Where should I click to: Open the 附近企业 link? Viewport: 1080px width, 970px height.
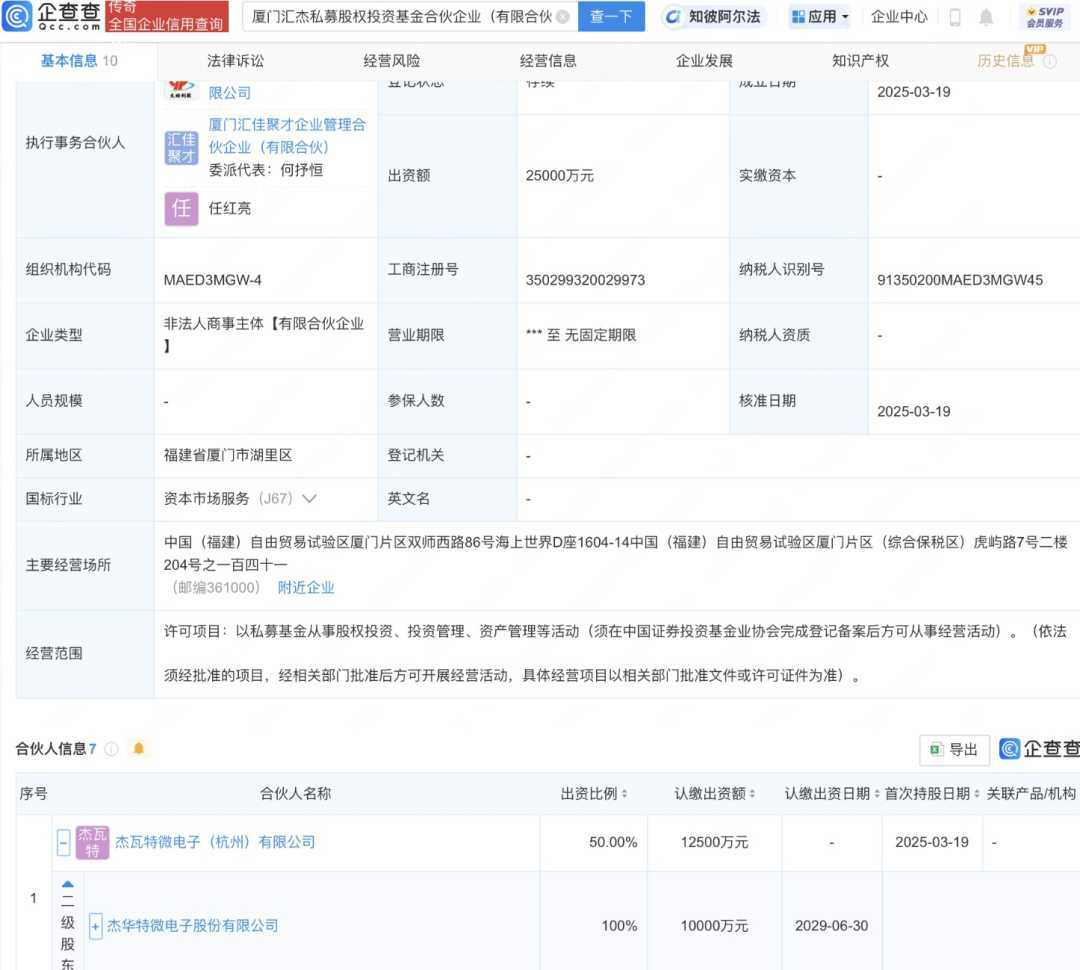(x=306, y=588)
